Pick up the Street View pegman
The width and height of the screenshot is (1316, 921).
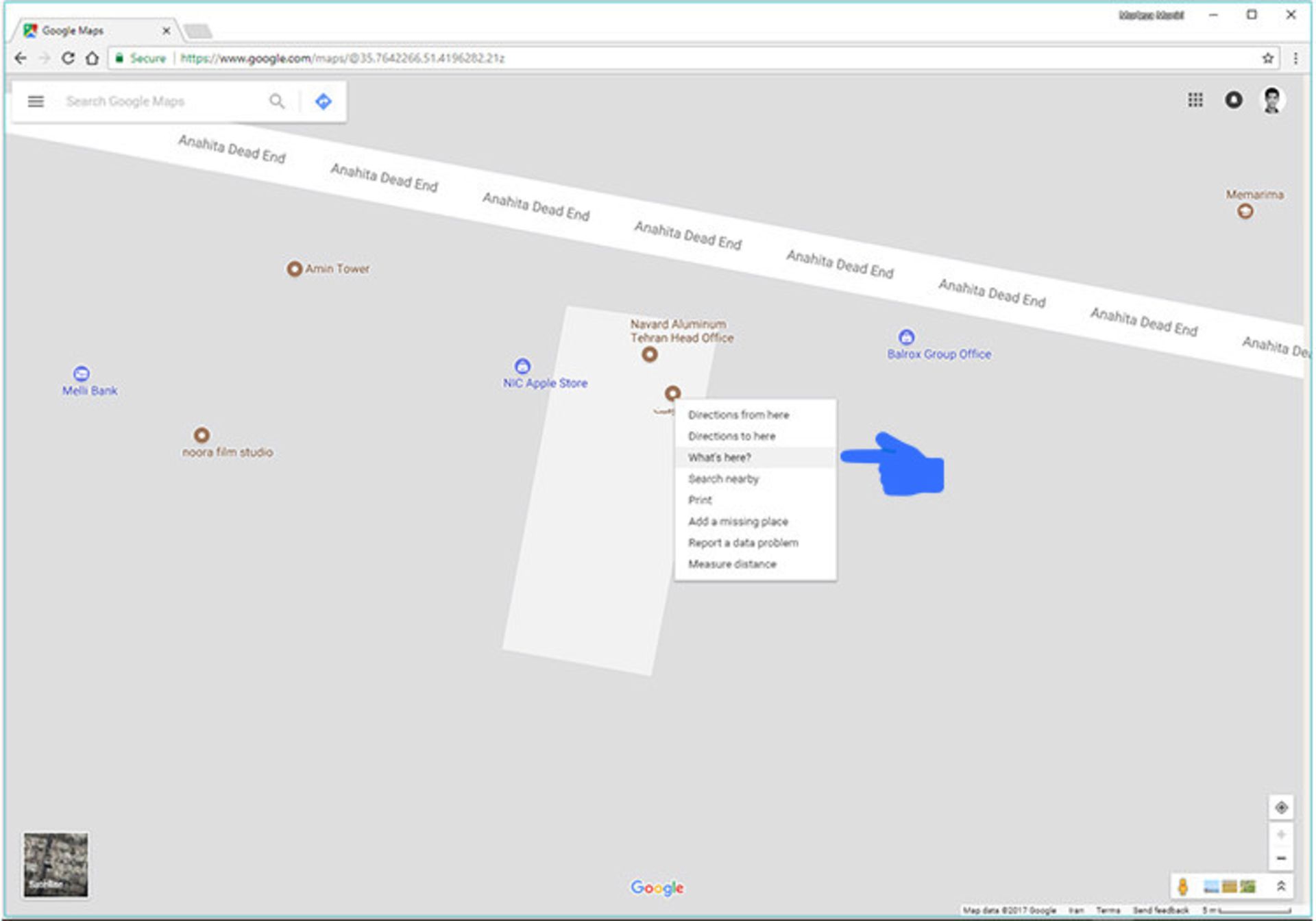tap(1183, 886)
